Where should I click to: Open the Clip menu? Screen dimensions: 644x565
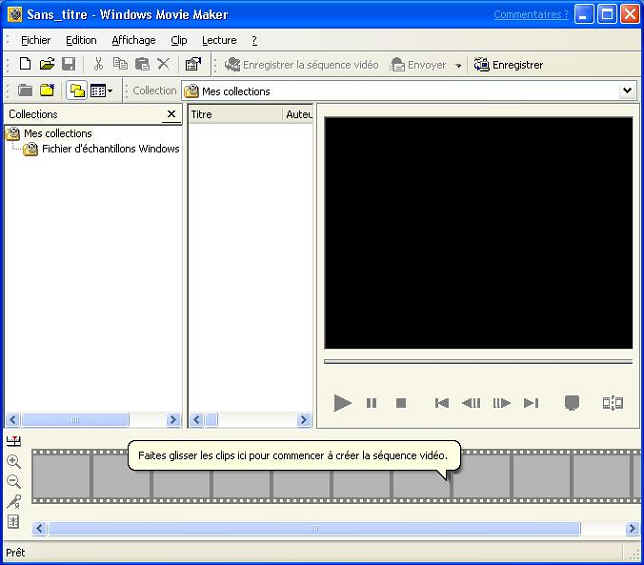pyautogui.click(x=179, y=40)
